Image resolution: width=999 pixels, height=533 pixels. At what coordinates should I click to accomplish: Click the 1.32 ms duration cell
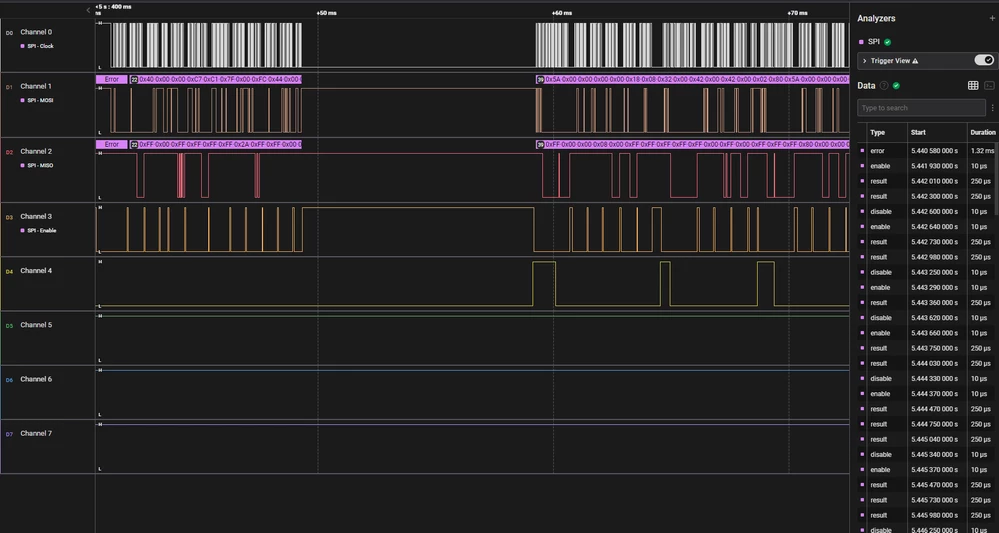pos(982,151)
